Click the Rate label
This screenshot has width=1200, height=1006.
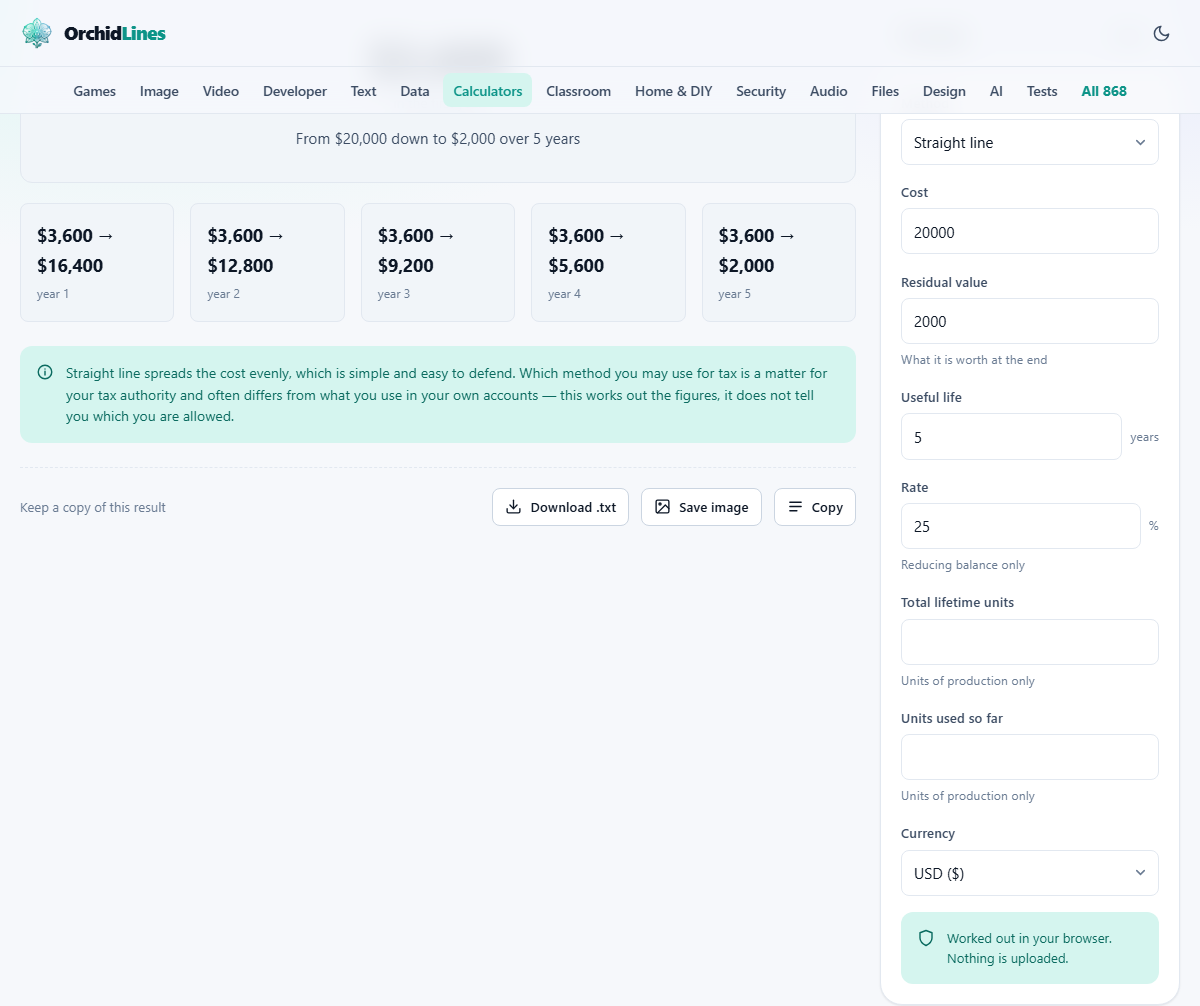point(915,487)
